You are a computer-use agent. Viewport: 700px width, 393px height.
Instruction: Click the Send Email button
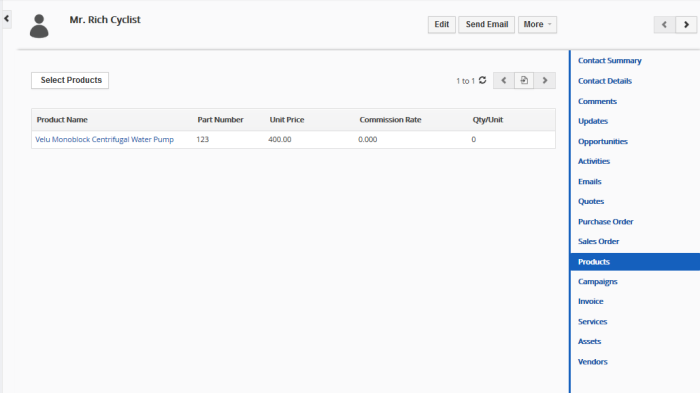pyautogui.click(x=487, y=25)
